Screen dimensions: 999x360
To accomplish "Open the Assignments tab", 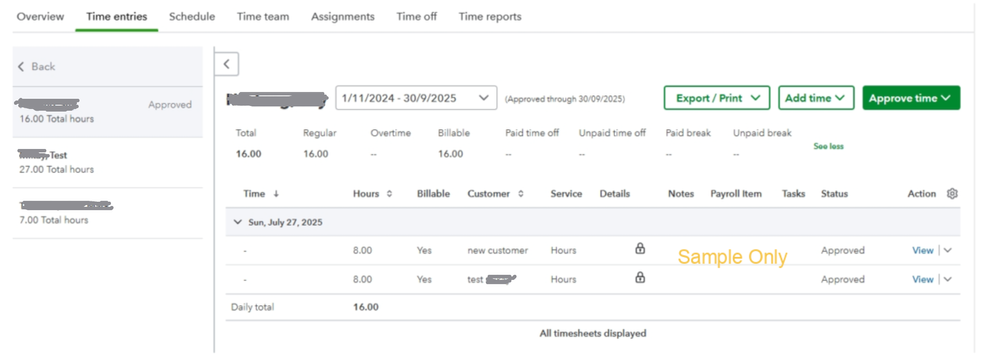I will click(x=343, y=17).
